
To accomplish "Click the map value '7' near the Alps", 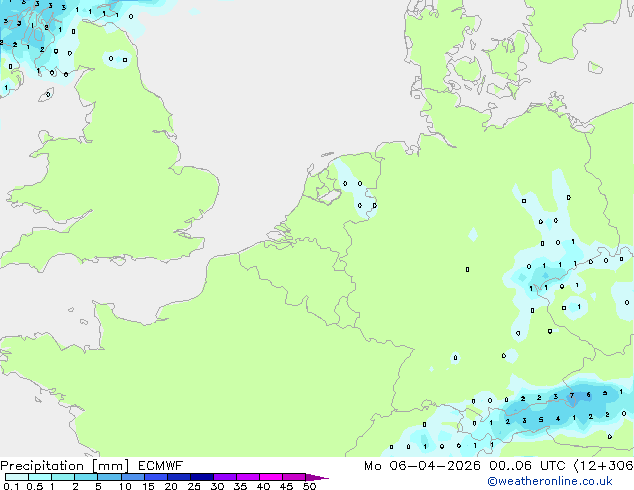I will pyautogui.click(x=572, y=395).
